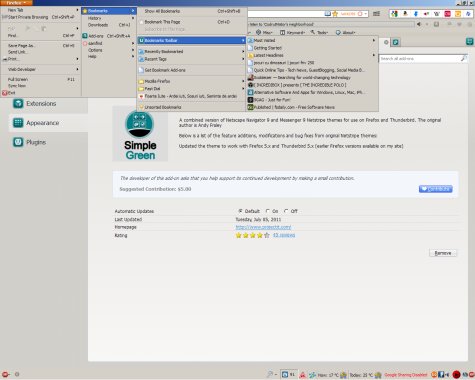
Task: Choose Bookmark This Page
Action: point(192,22)
